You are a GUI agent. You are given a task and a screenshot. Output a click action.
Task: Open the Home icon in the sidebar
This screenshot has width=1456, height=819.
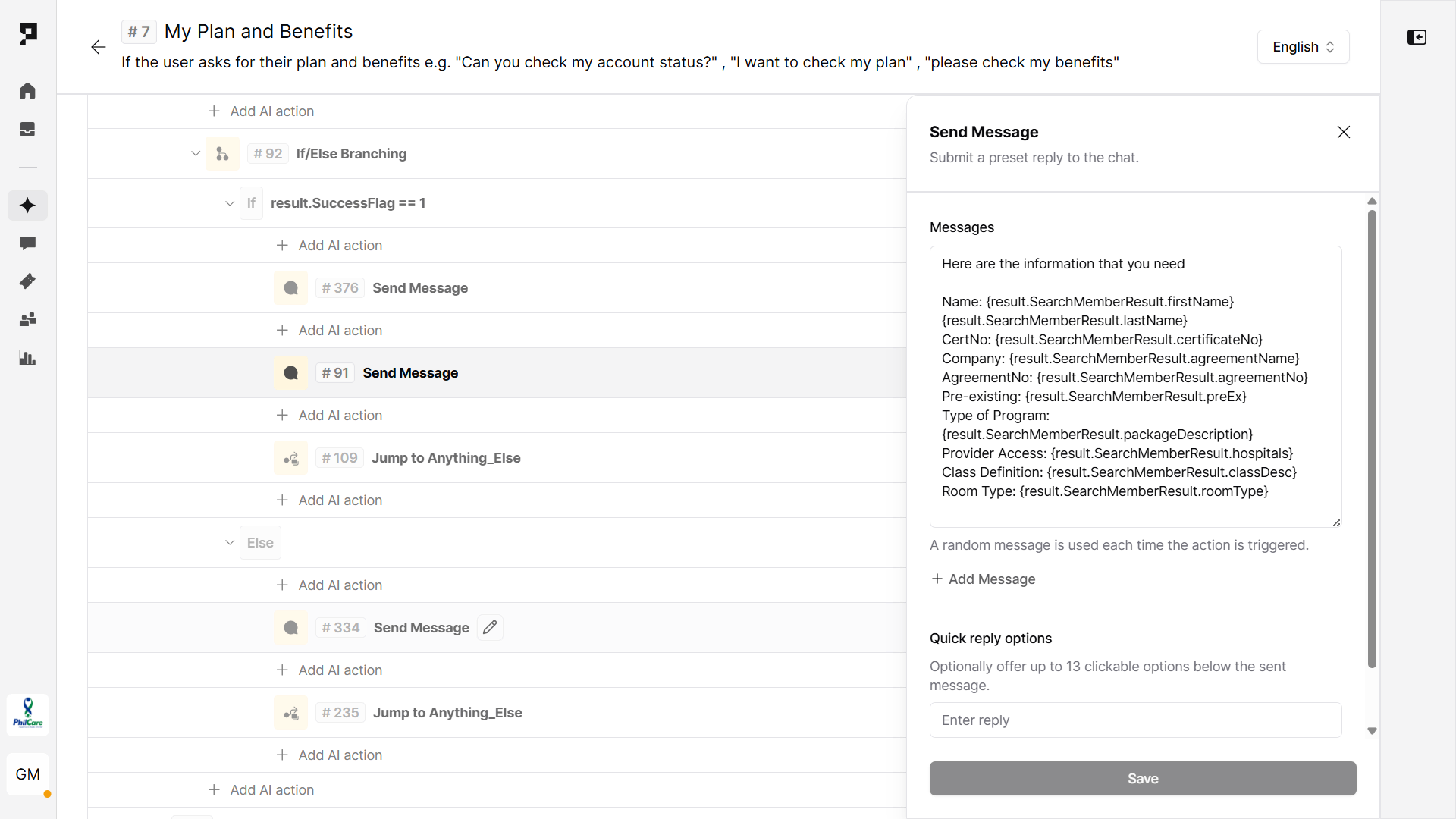[27, 91]
